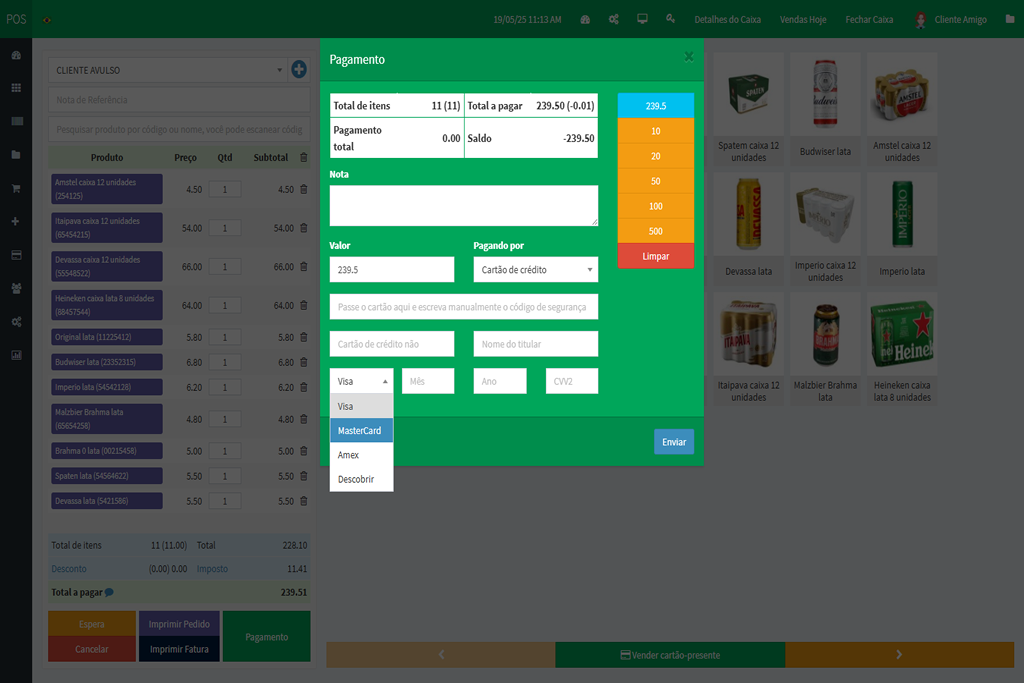1024x683 pixels.
Task: Close the Pagamento dialog with the X
Action: (688, 57)
